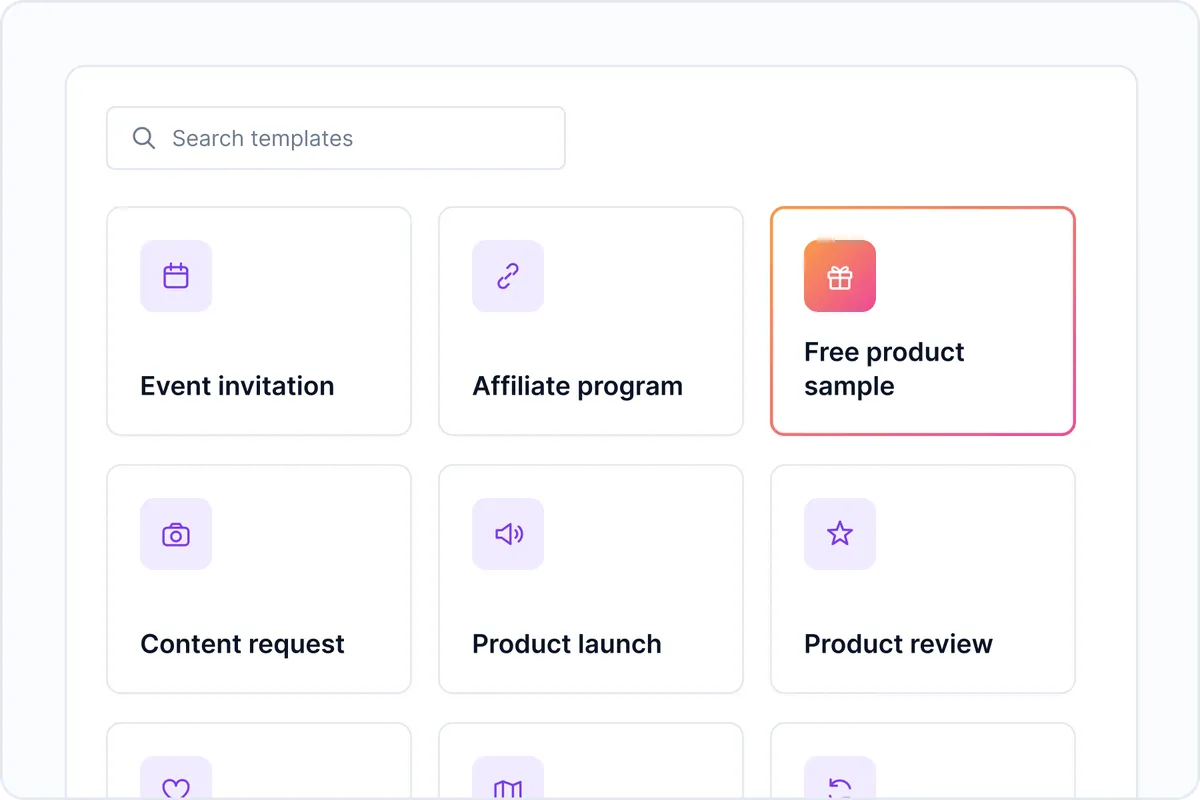
Task: Open the "Affiliate program" template title
Action: tap(578, 386)
